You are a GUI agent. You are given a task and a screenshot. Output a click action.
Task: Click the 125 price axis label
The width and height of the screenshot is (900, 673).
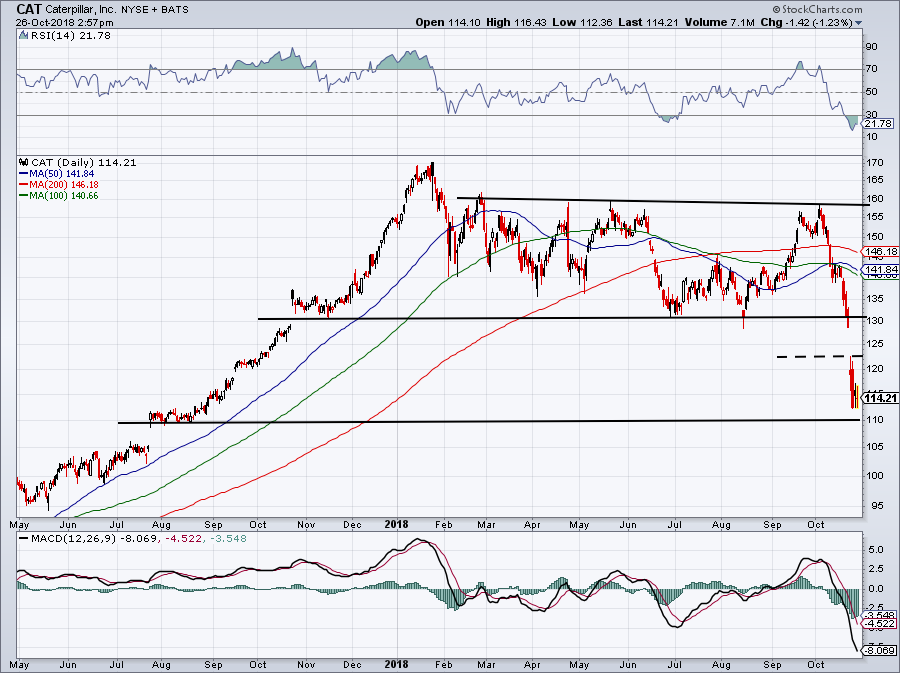(875, 344)
